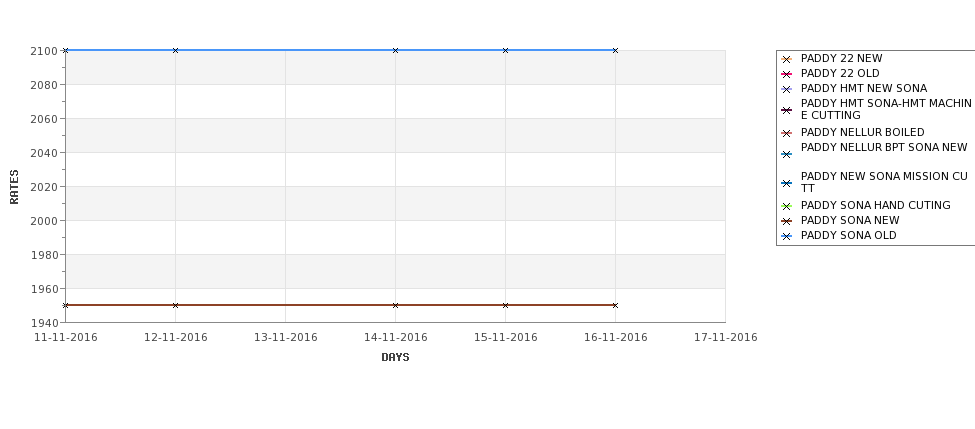Click the PADDY 22 OLD legend marker
Screen dimensions: 975x429
[x=786, y=74]
